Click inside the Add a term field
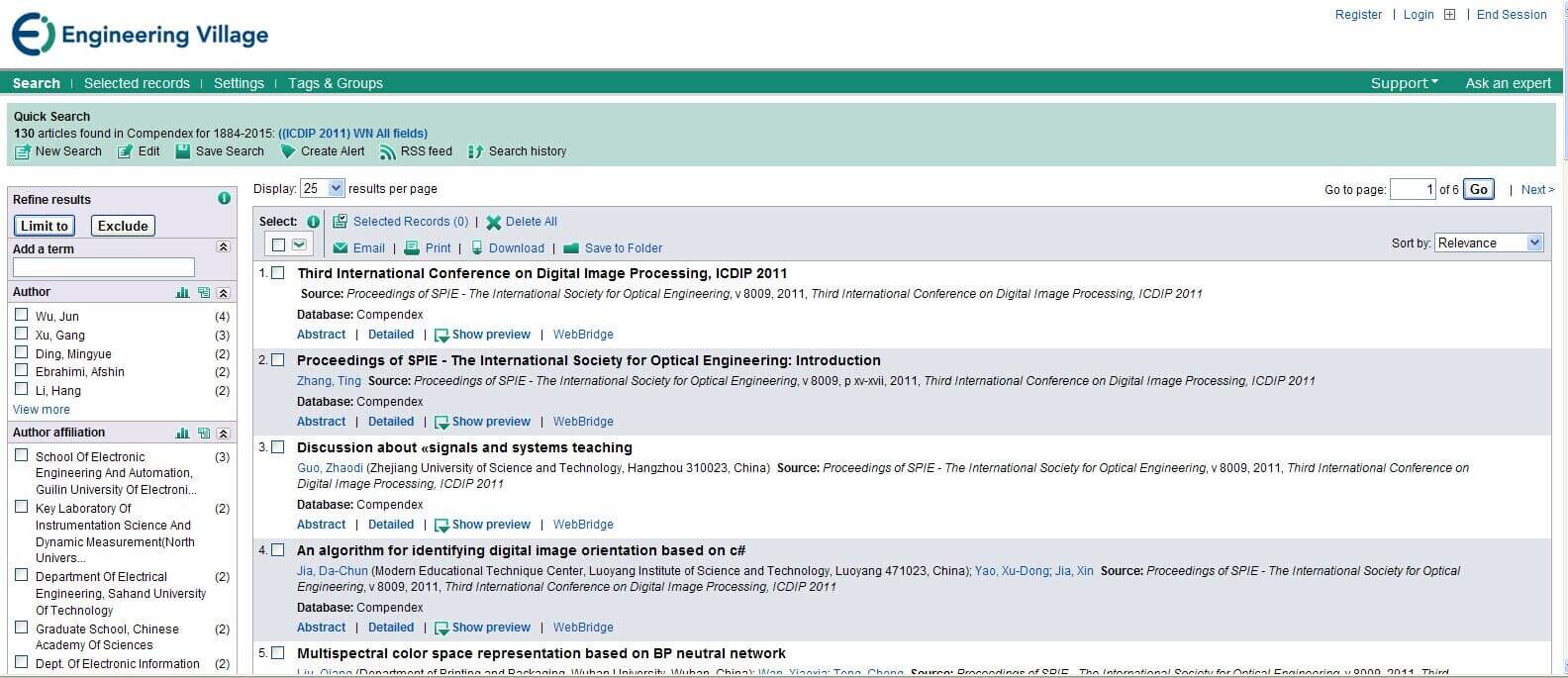 [x=104, y=267]
